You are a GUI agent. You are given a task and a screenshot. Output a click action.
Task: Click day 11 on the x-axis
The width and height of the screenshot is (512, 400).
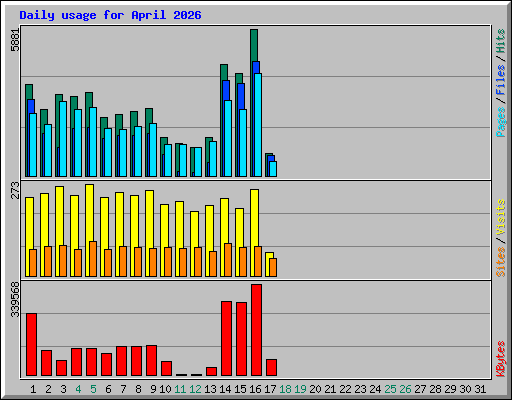[x=180, y=389]
